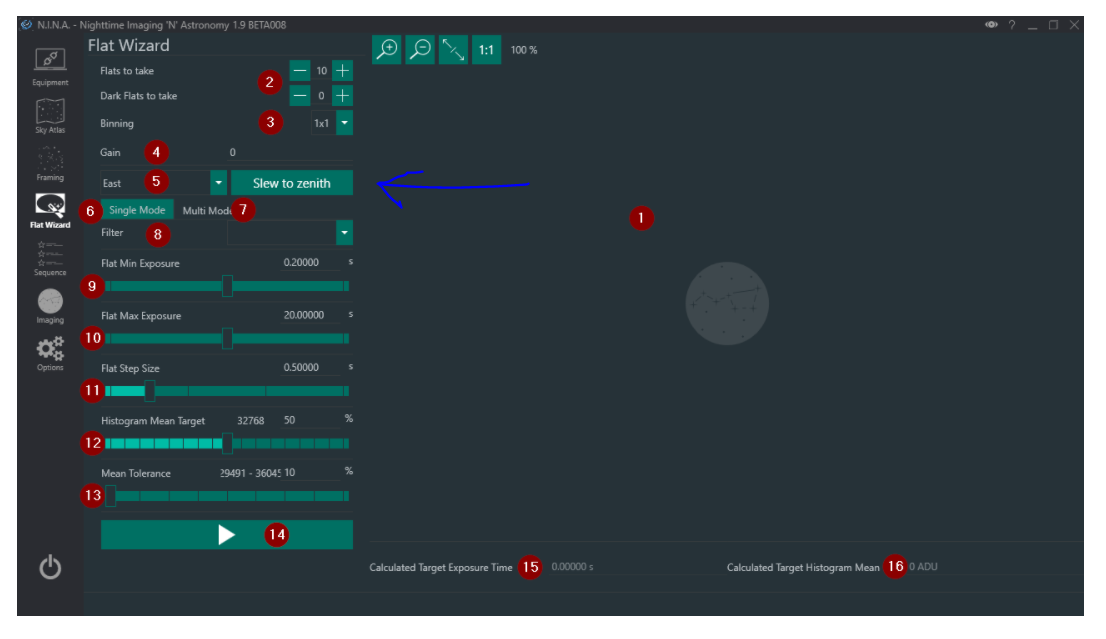
Task: Decrease Flats to take count
Action: point(300,71)
